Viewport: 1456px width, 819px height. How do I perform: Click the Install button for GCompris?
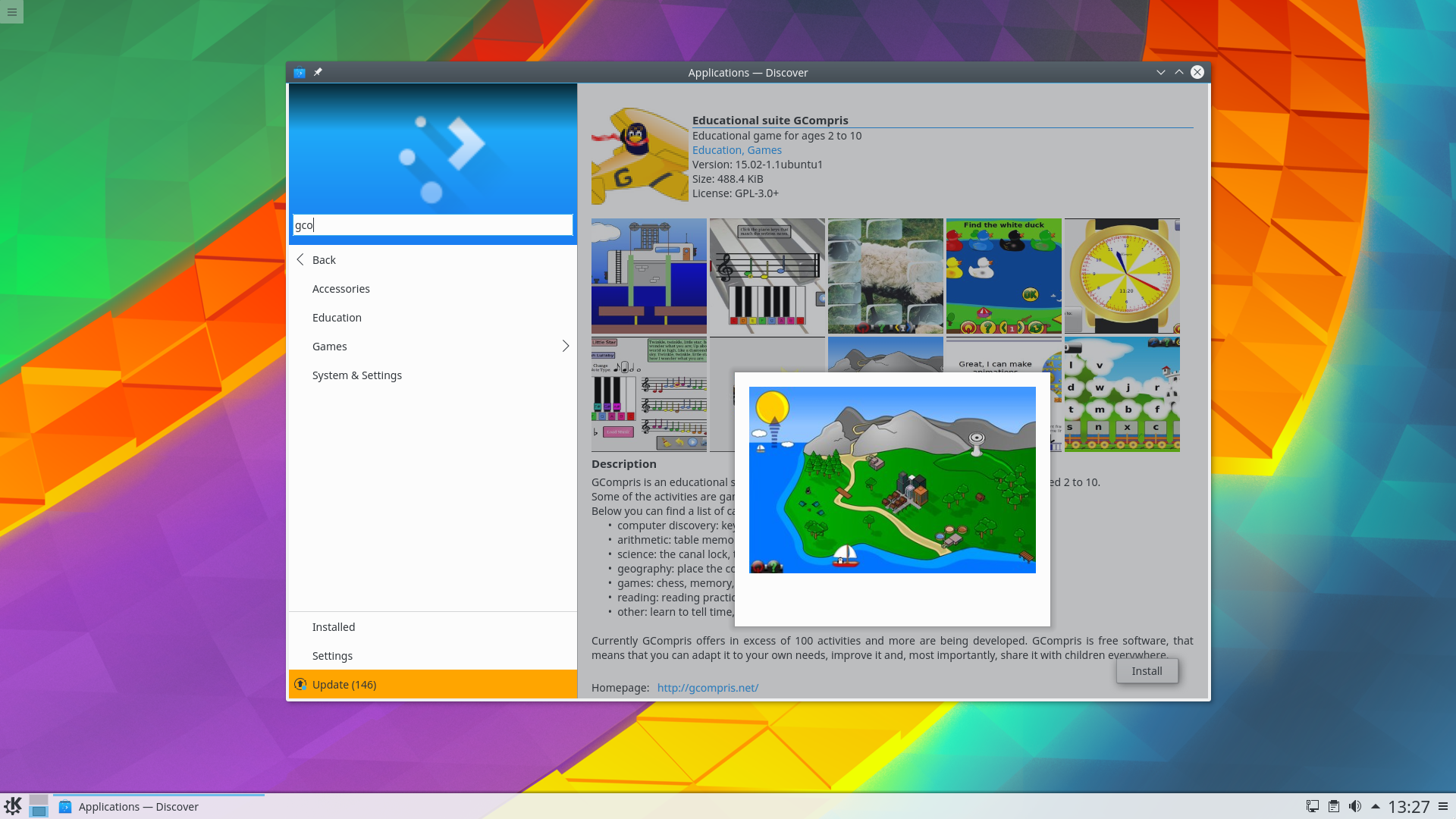pyautogui.click(x=1146, y=670)
